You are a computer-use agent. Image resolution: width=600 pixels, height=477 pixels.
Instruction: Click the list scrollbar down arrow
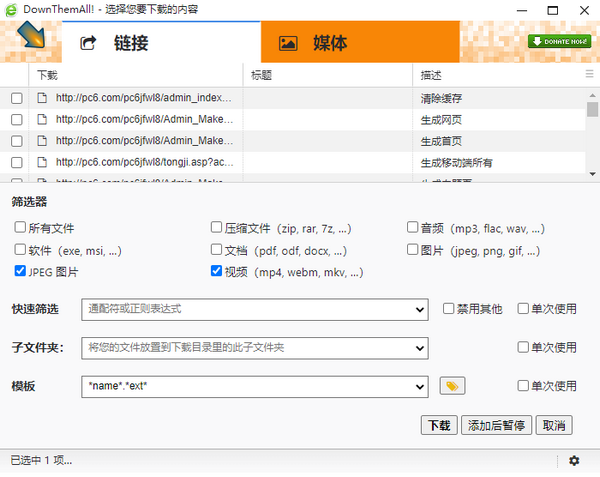[x=592, y=174]
